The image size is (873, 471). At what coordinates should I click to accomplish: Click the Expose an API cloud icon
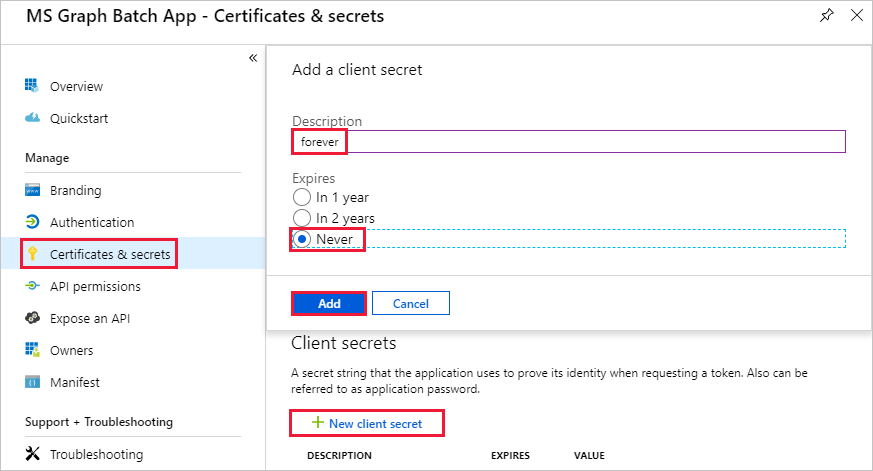point(32,318)
